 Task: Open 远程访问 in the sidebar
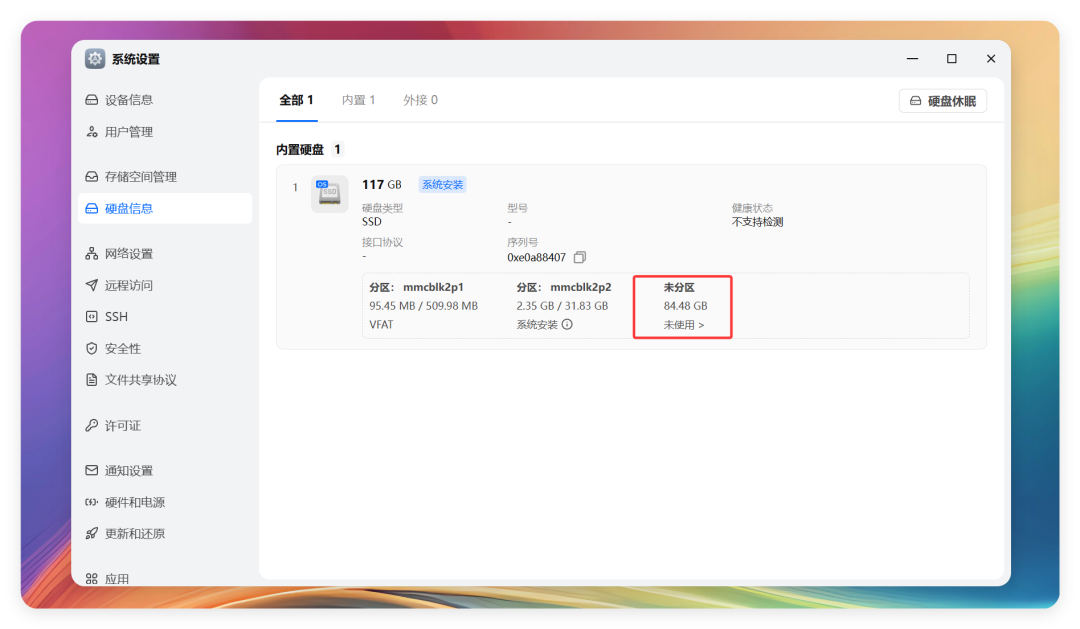click(x=165, y=285)
